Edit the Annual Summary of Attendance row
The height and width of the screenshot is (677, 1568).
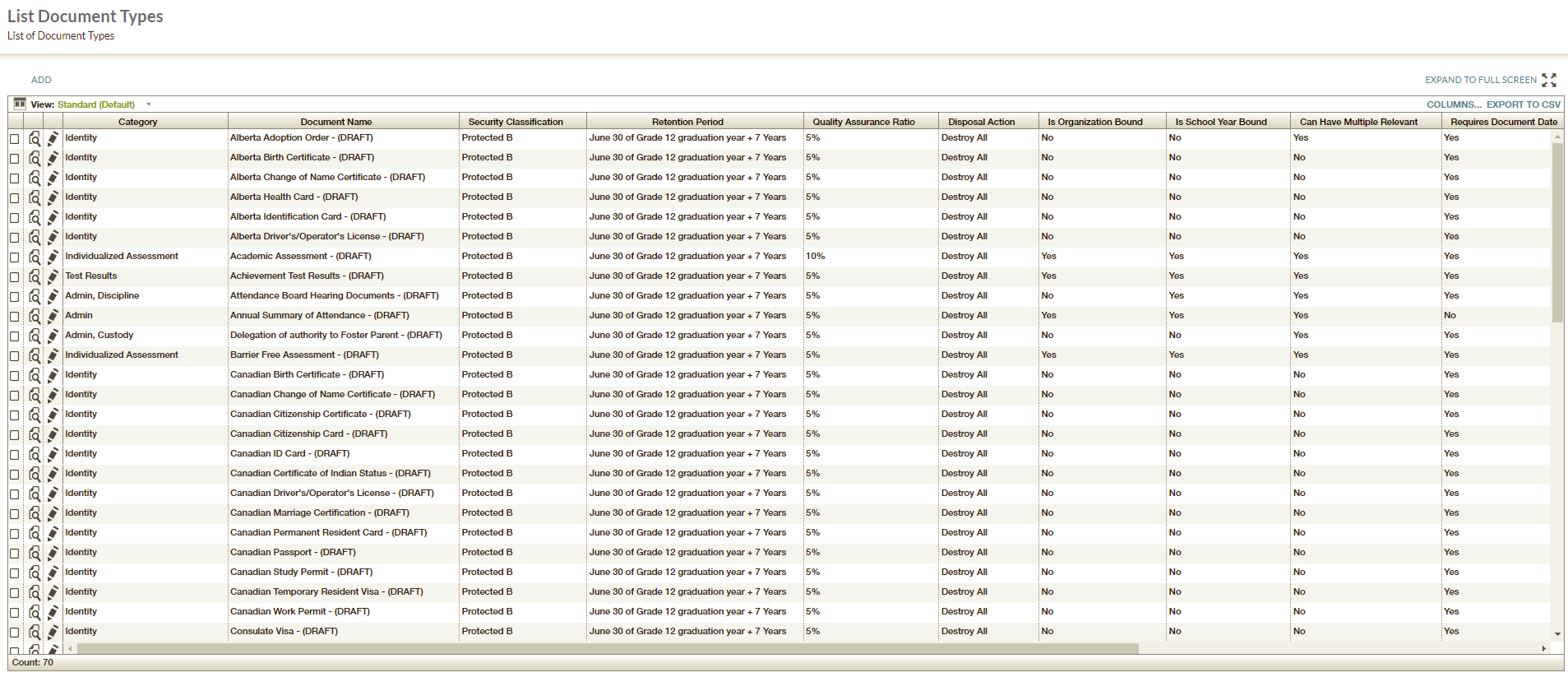click(x=53, y=316)
